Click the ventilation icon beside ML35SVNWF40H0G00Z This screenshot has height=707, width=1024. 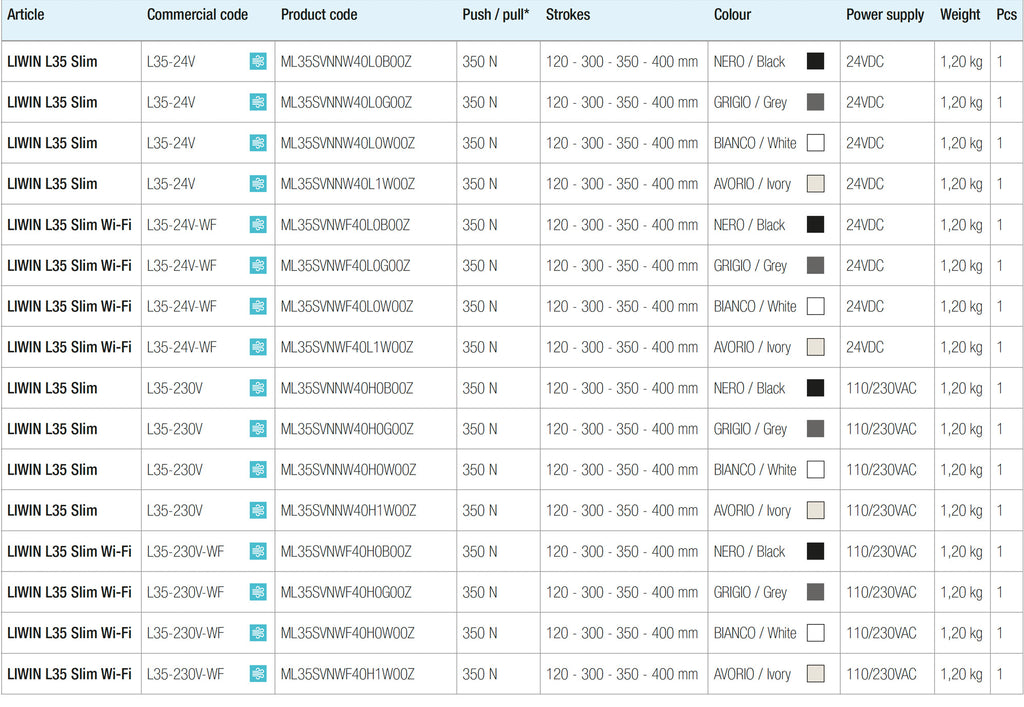(258, 591)
